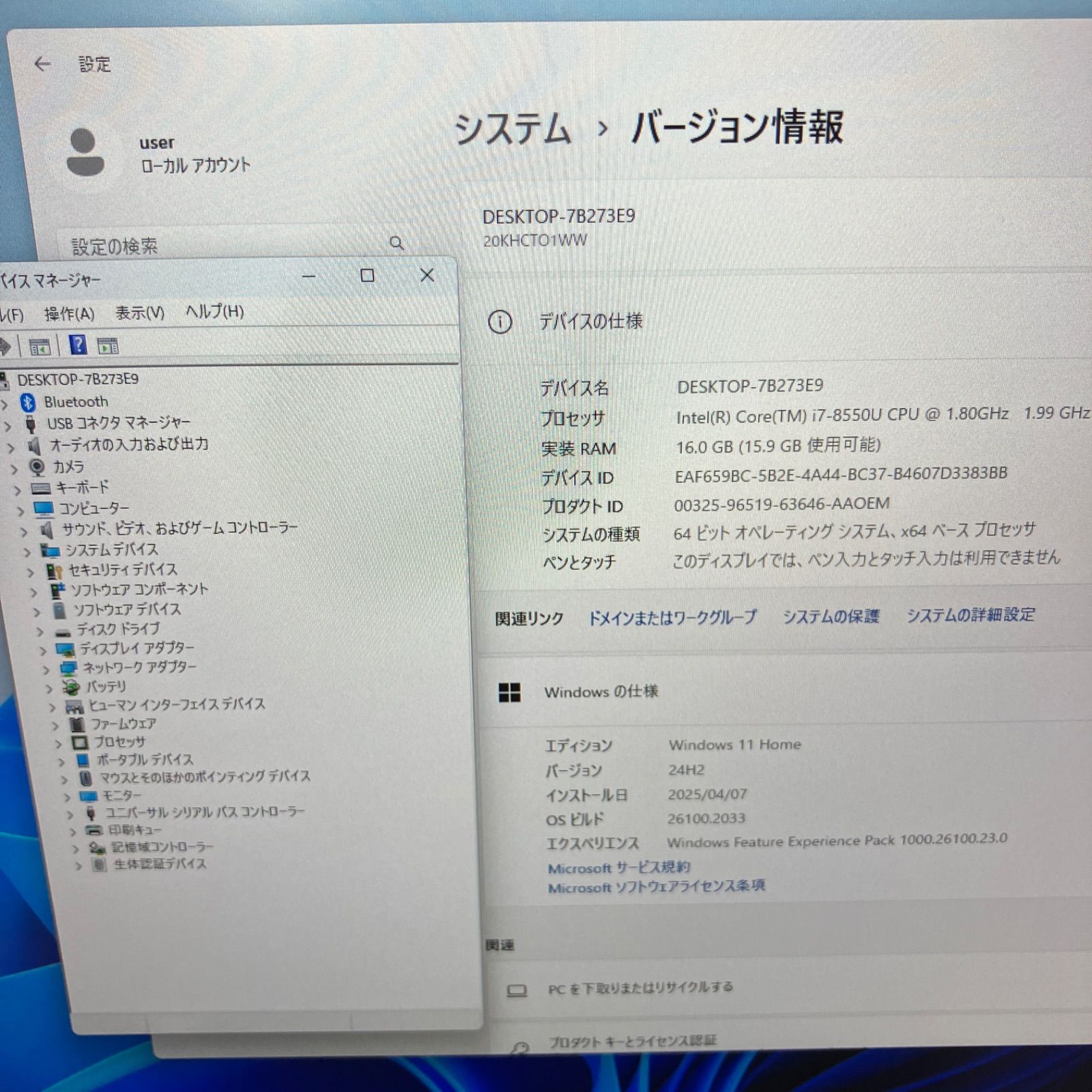Viewport: 1092px width, 1092px height.
Task: Click the device ID value EAF659BC
Action: pos(841,474)
